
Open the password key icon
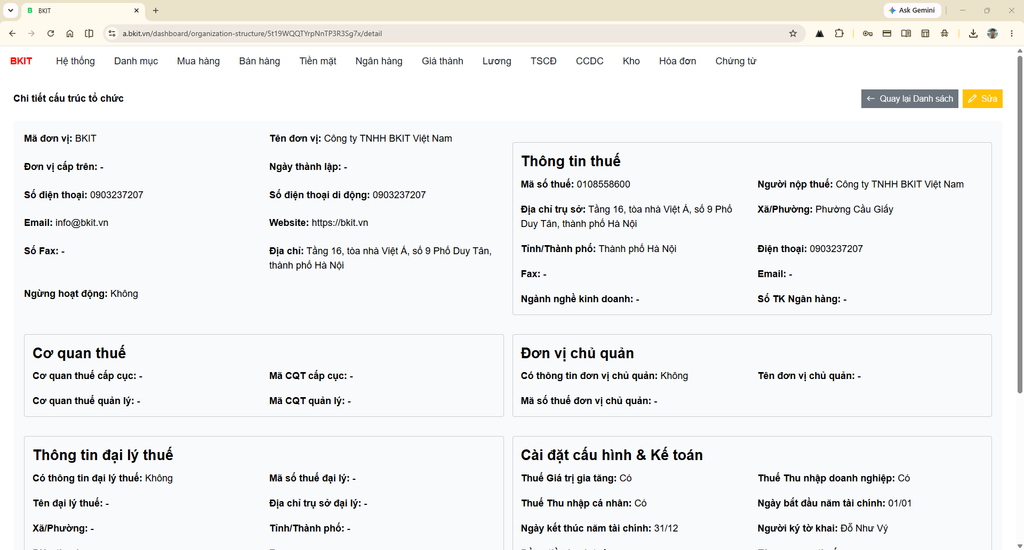pos(867,33)
